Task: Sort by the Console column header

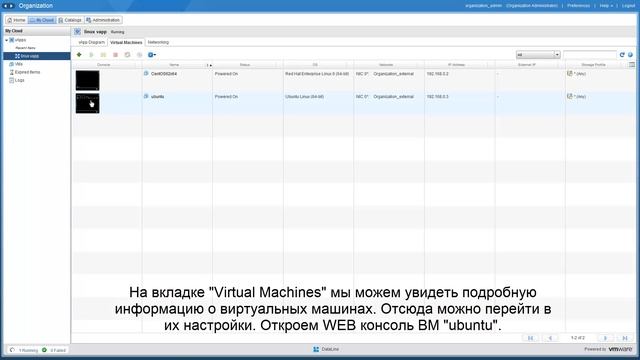Action: (x=104, y=65)
